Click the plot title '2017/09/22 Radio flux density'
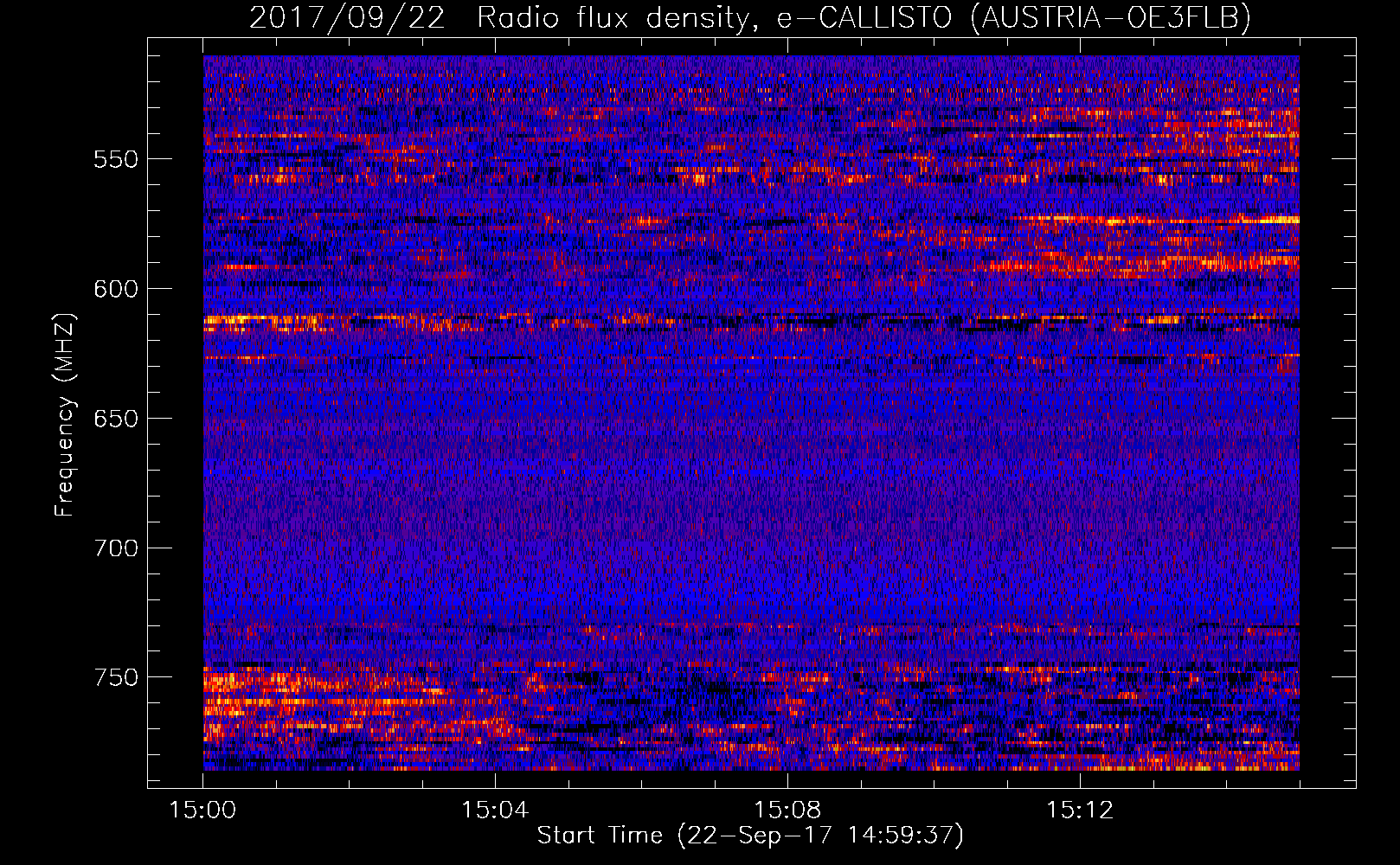Viewport: 1400px width, 865px height. pos(750,17)
